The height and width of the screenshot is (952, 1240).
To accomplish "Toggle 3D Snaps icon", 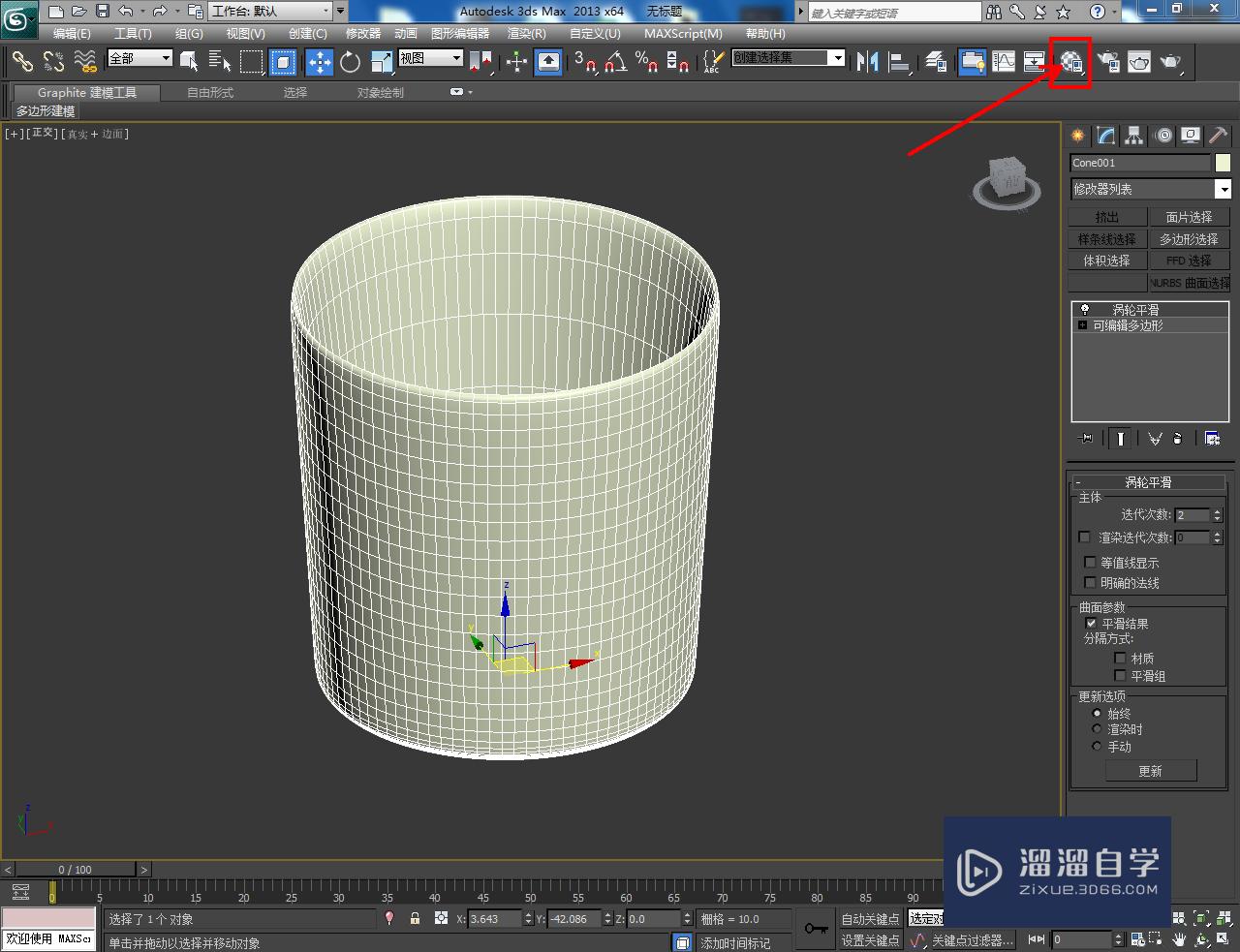I will [584, 62].
